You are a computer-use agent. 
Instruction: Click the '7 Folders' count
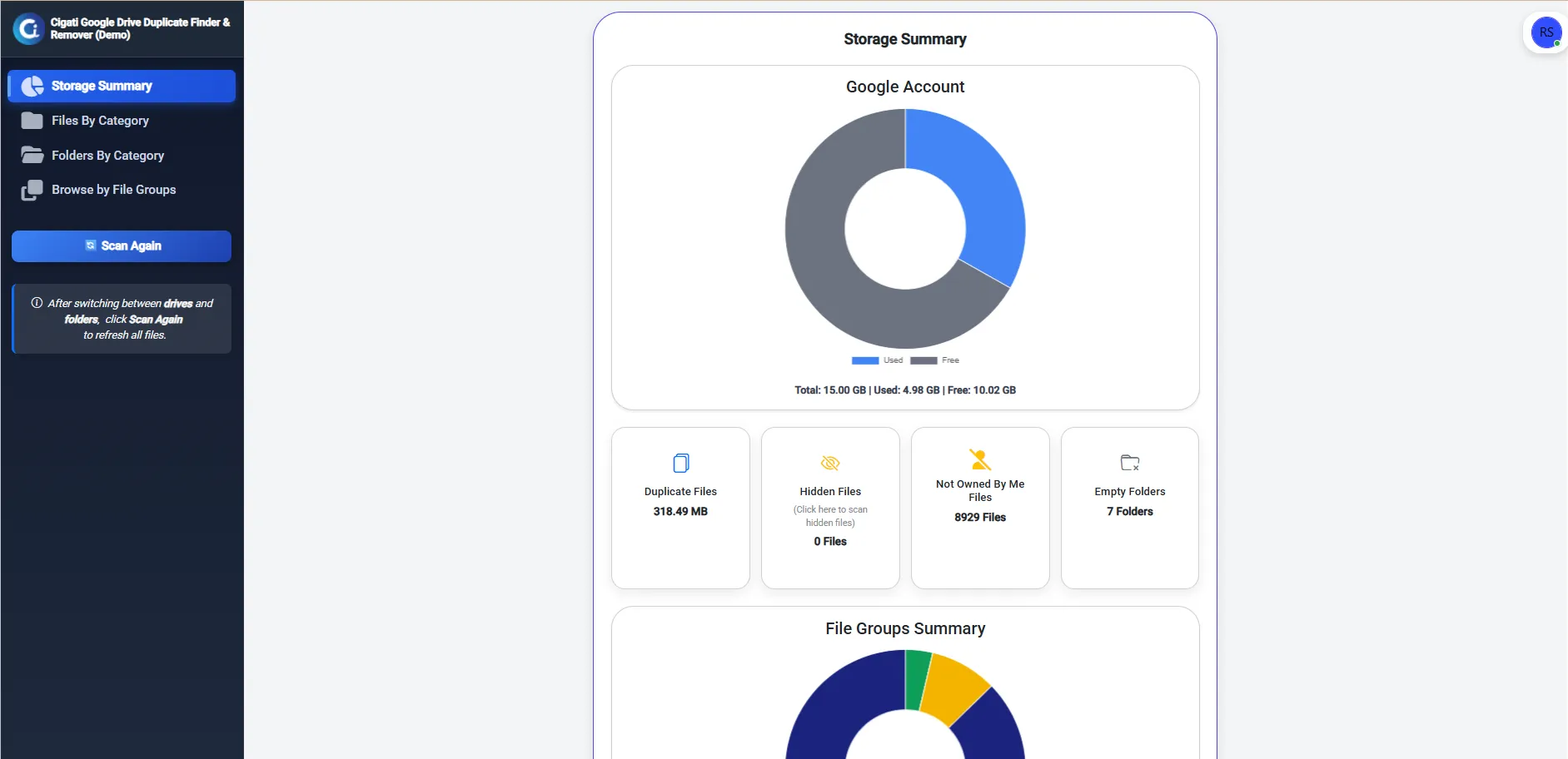coord(1130,512)
